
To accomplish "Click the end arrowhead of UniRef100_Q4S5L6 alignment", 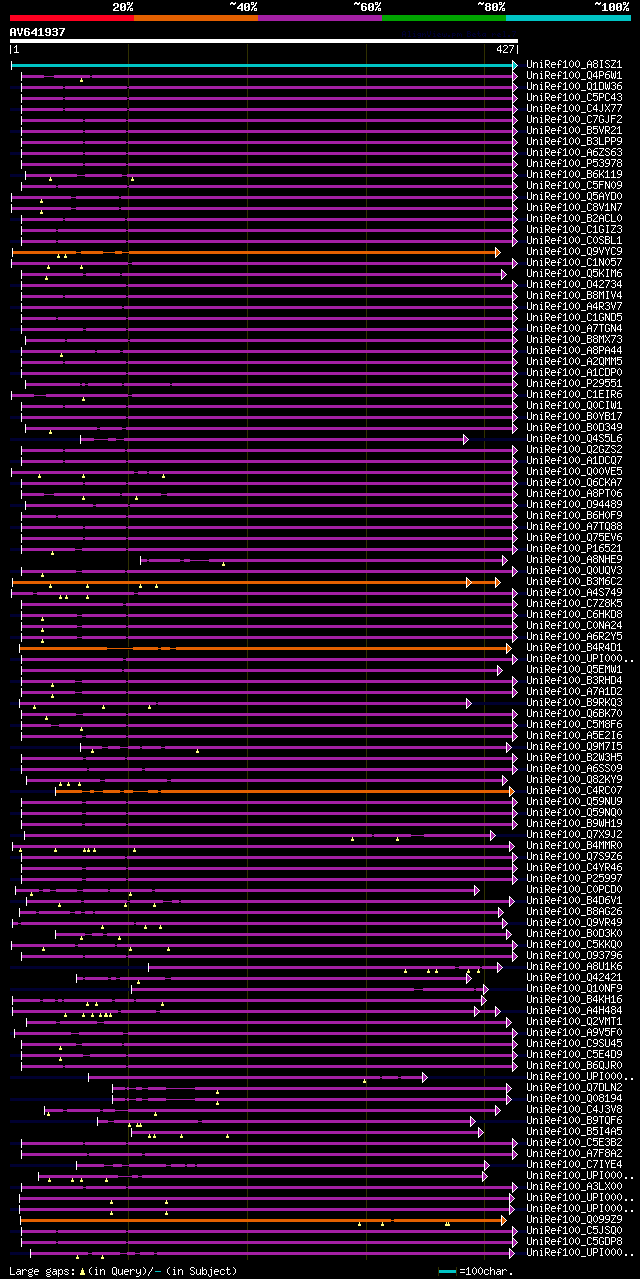I will tap(465, 439).
